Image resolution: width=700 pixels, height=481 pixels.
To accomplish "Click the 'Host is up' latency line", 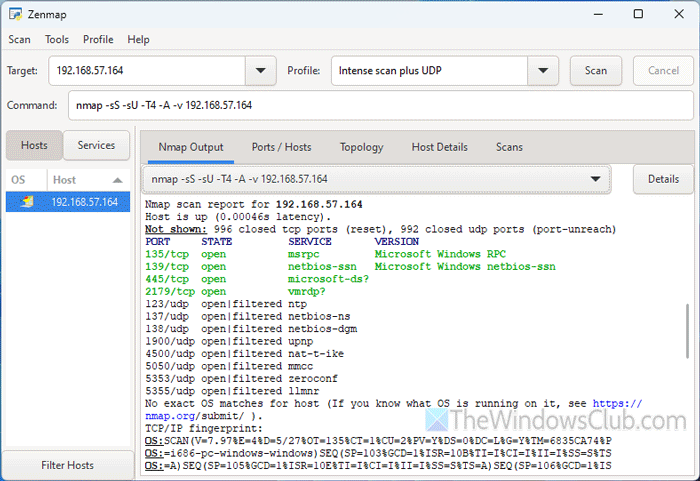I will pyautogui.click(x=238, y=217).
